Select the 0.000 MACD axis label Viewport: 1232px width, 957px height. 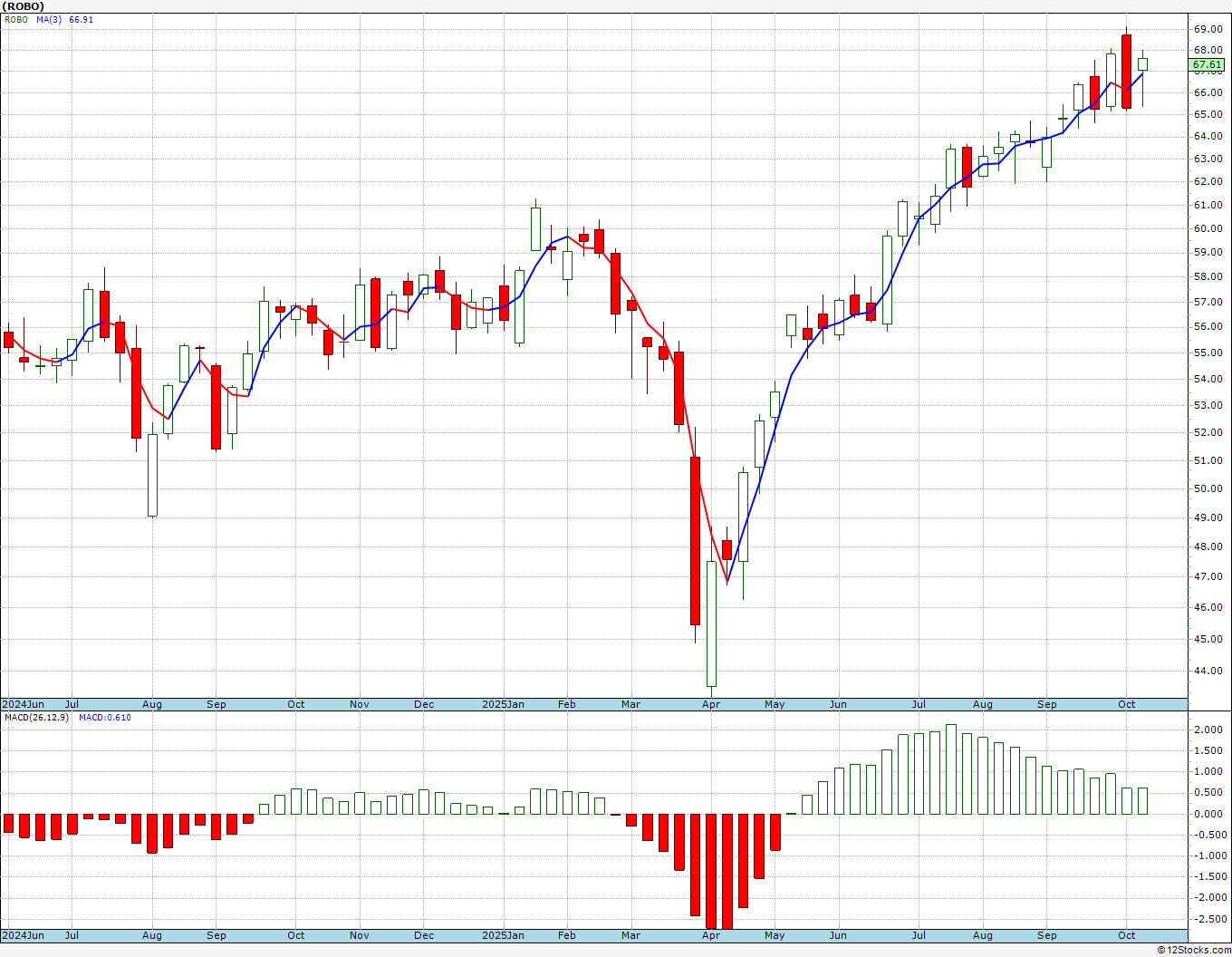coord(1209,814)
